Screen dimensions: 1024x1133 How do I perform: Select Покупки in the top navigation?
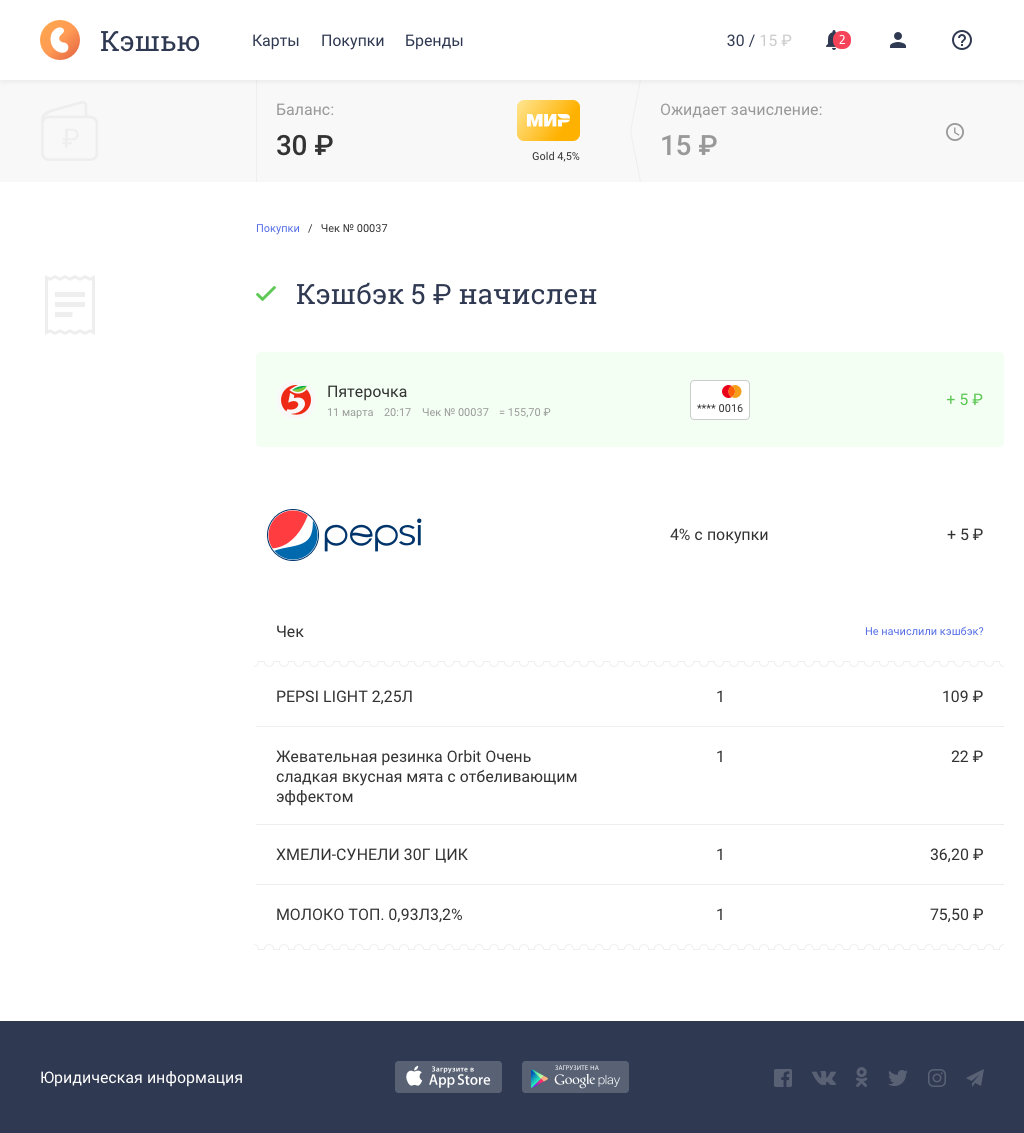pos(353,40)
